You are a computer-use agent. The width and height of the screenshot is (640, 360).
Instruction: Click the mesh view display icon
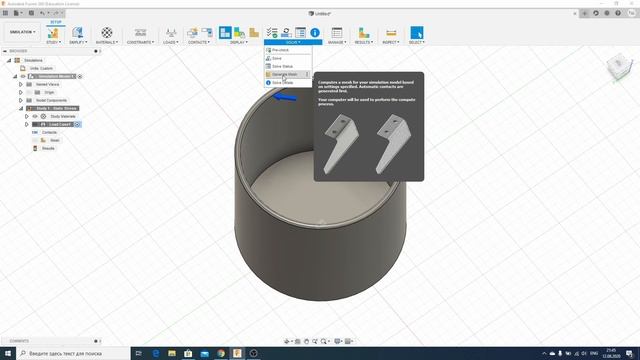click(254, 32)
